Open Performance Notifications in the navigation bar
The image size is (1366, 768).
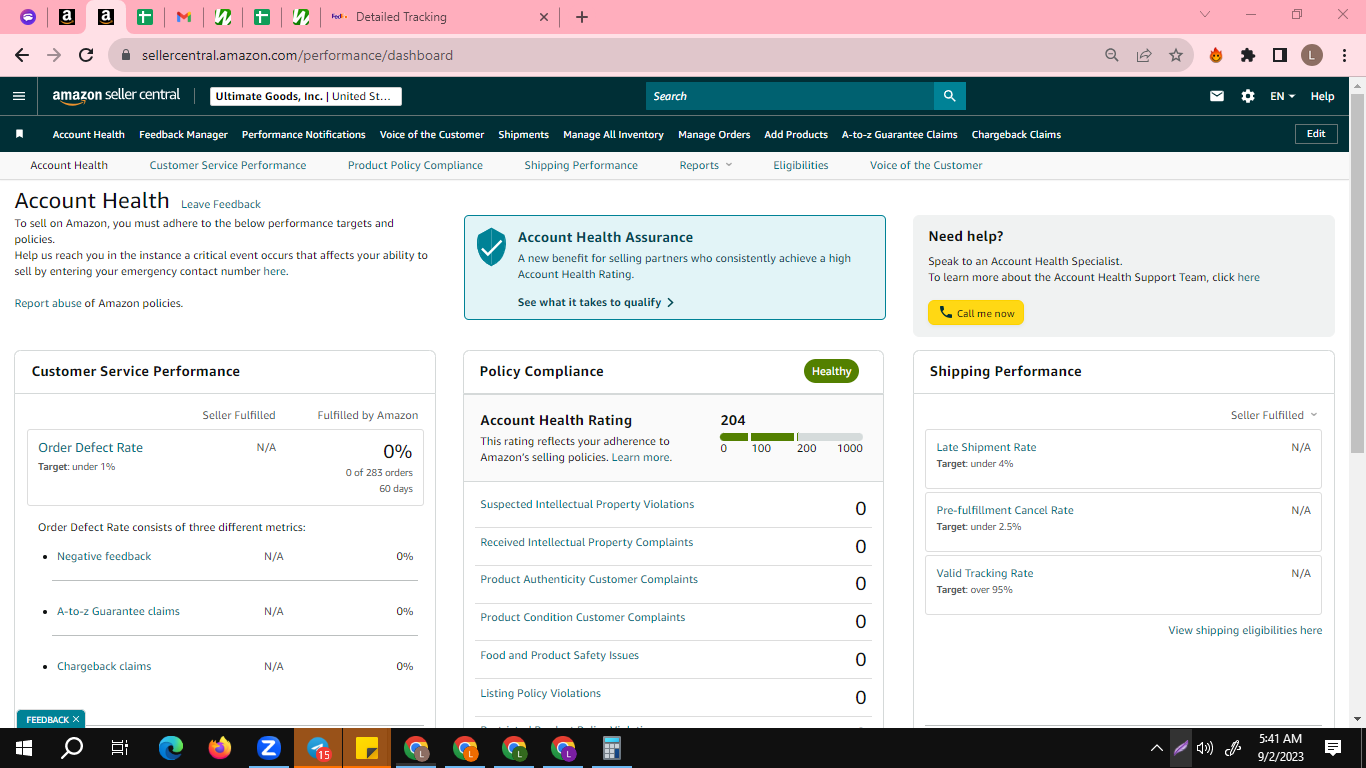point(304,134)
